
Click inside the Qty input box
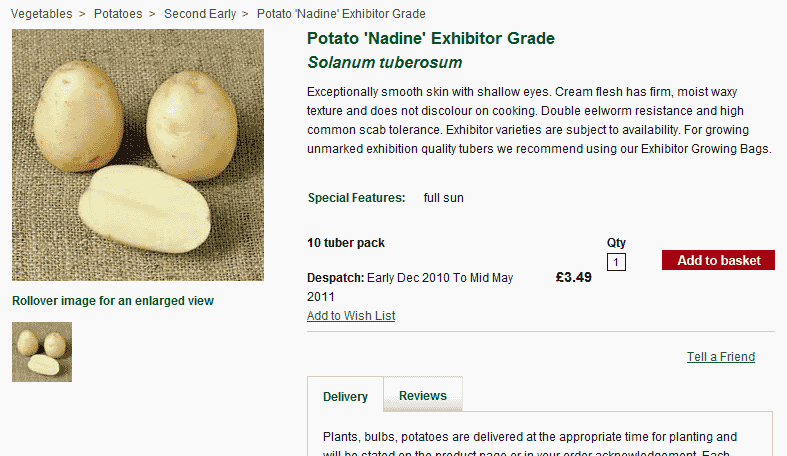pos(616,262)
